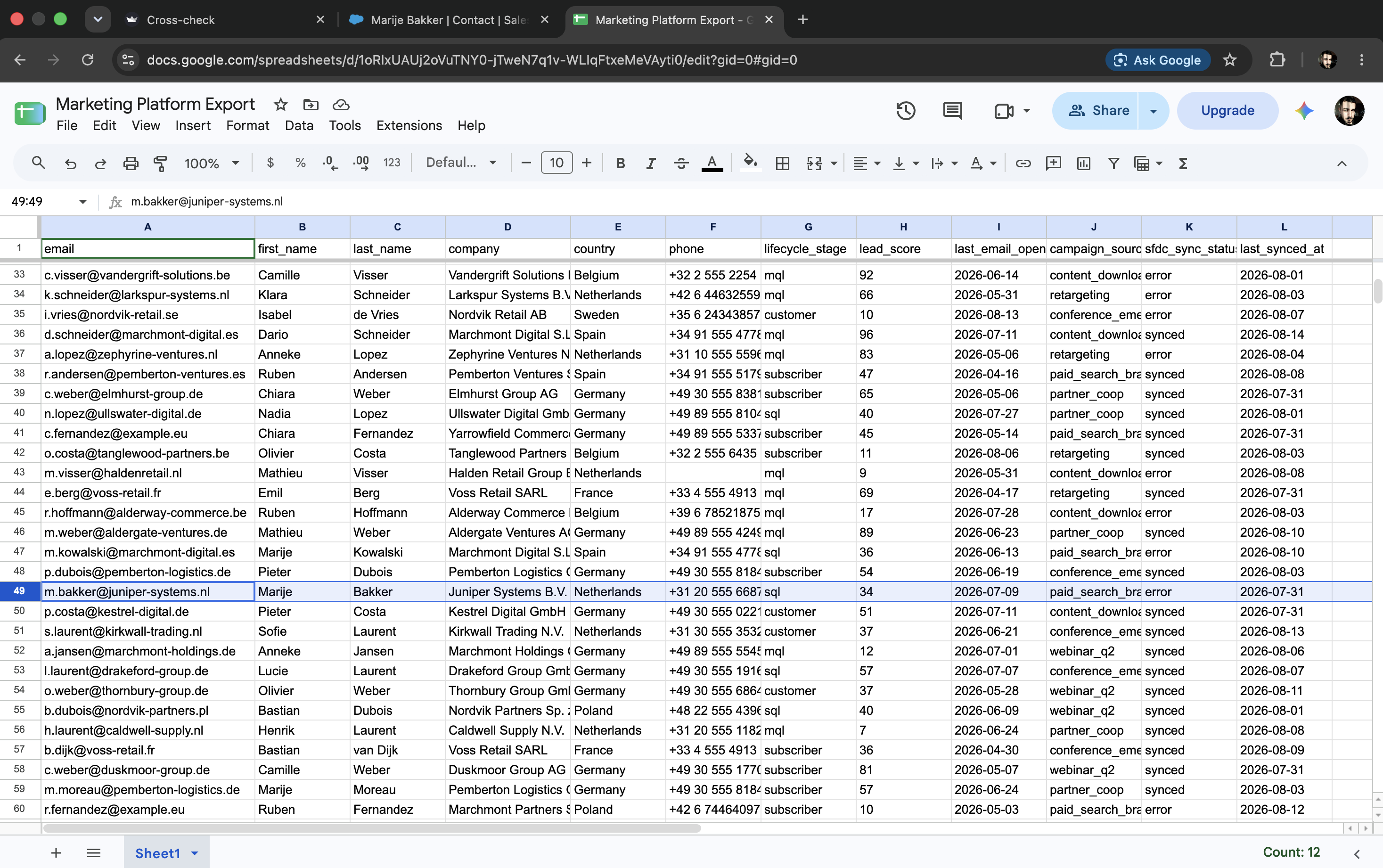The width and height of the screenshot is (1383, 868).
Task: Open text rotation dropdown
Action: pos(983,163)
